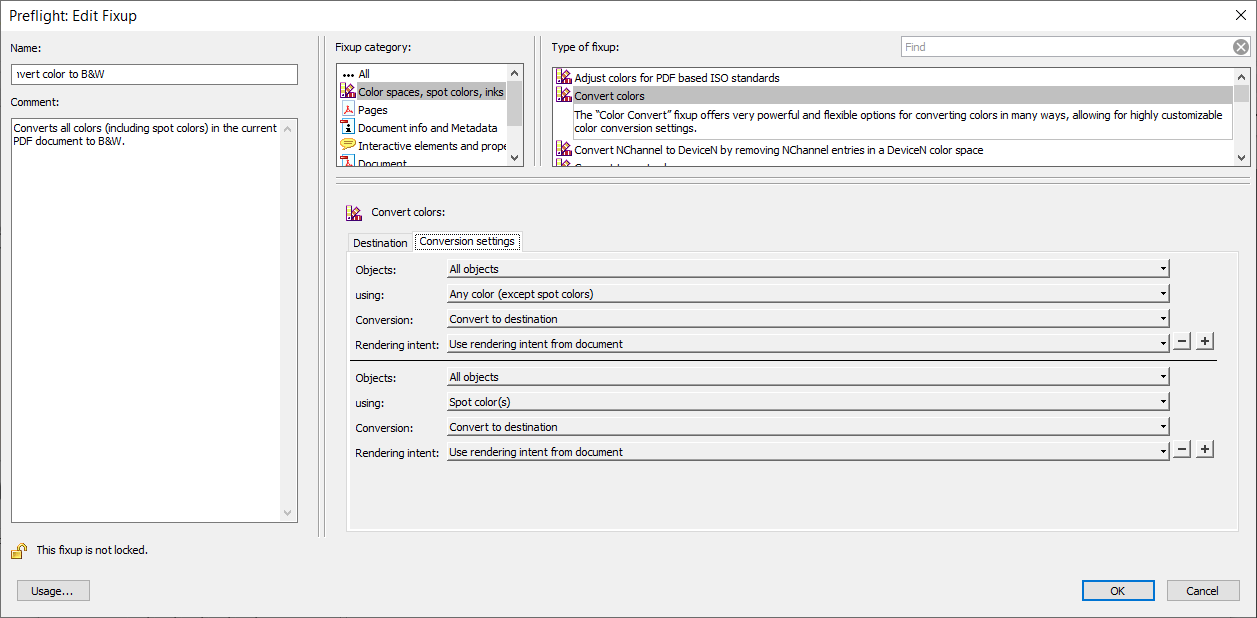Screen dimensions: 1257x618
Task: Open first Rendering intent dropdown
Action: click(807, 344)
